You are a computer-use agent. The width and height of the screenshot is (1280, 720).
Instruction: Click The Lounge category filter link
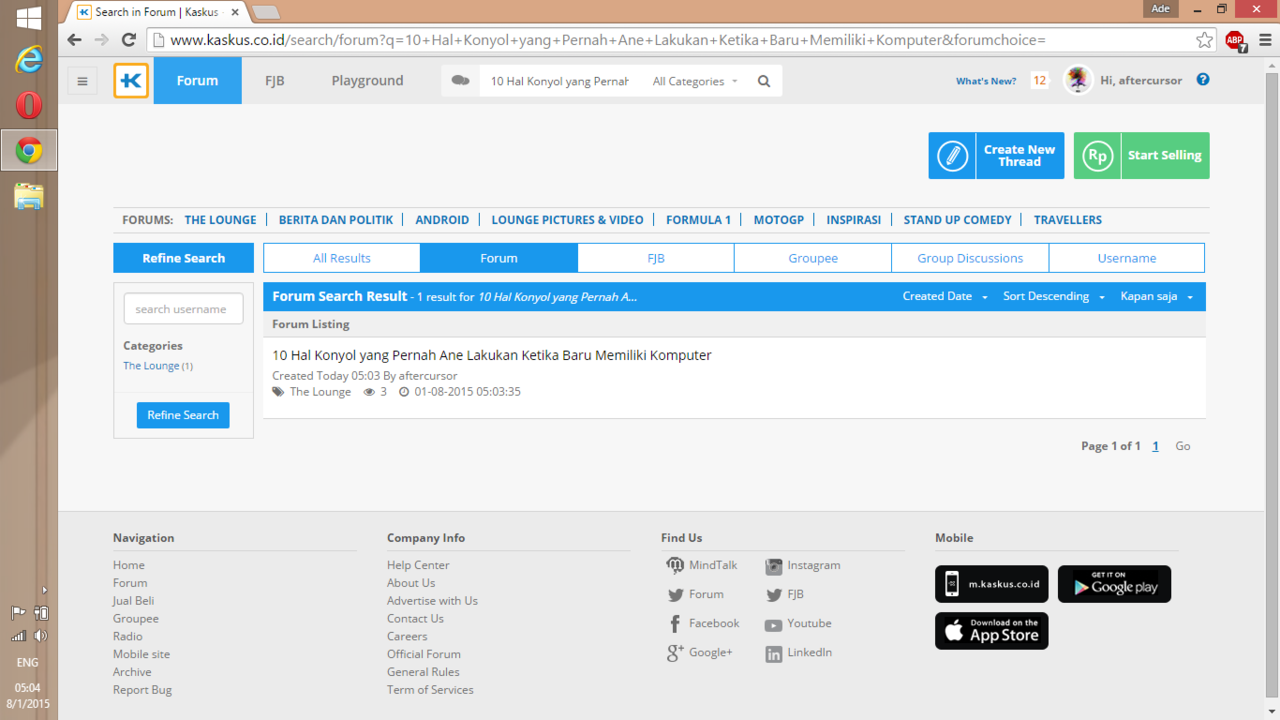pos(151,366)
